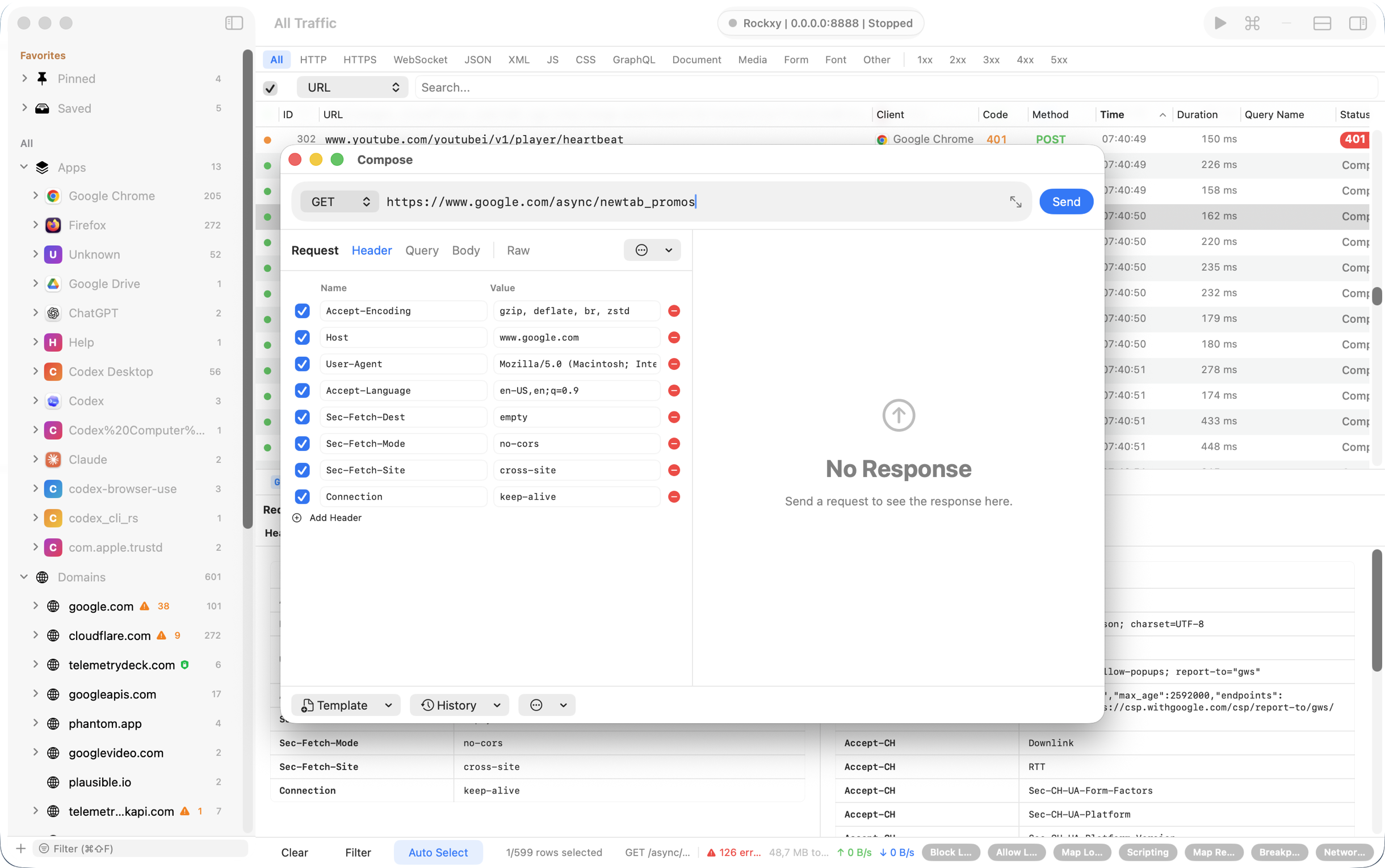
Task: Click the sidebar toggle icon
Action: click(x=234, y=23)
